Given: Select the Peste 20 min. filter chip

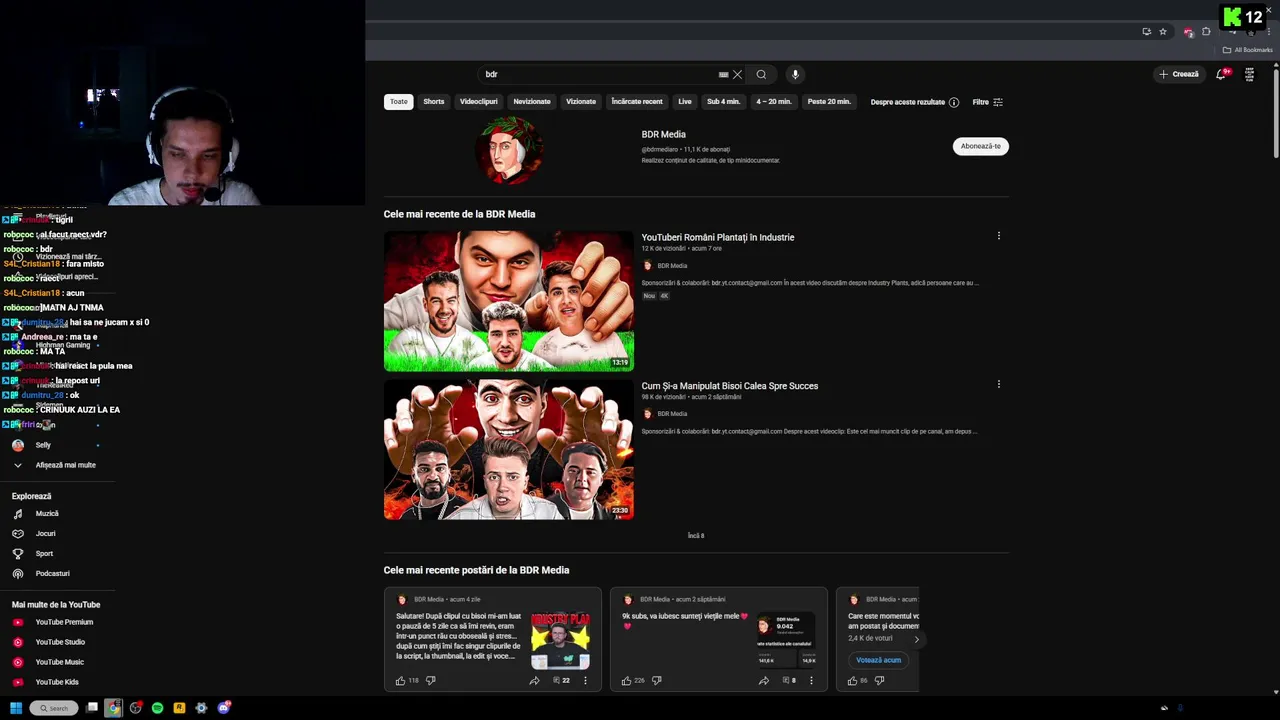Looking at the screenshot, I should pyautogui.click(x=829, y=102).
